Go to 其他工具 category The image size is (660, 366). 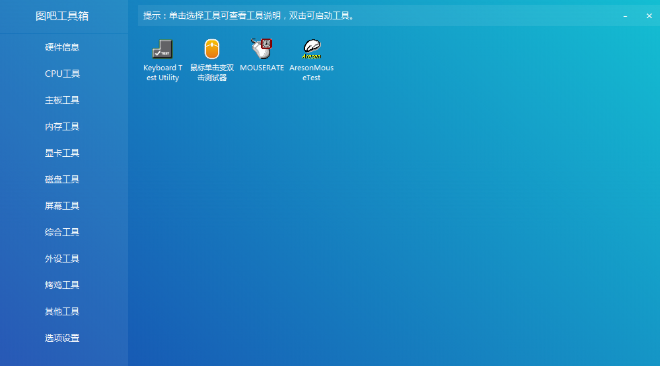pos(62,312)
